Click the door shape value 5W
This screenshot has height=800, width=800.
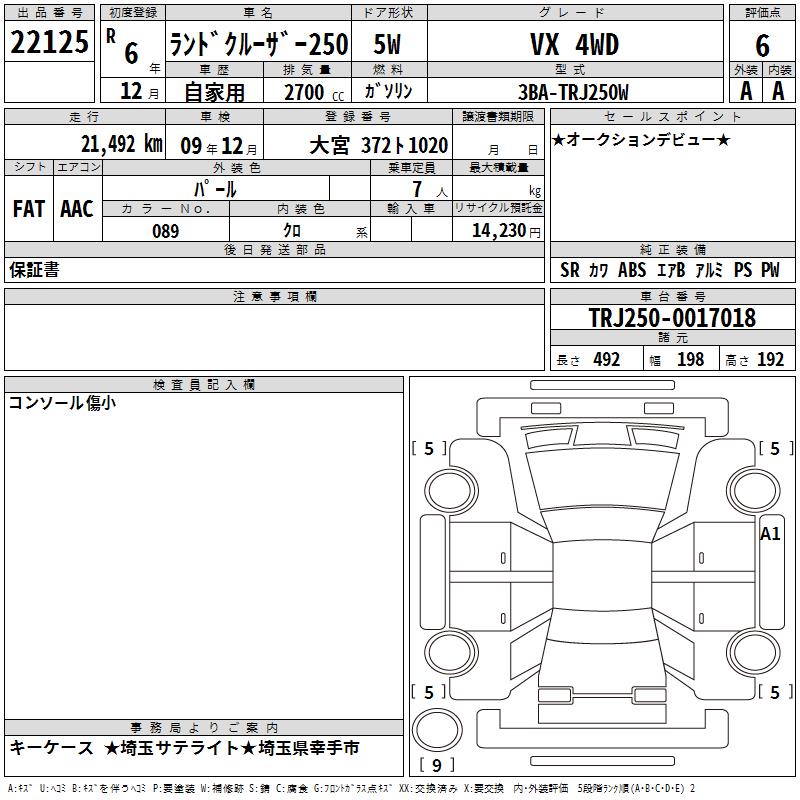coord(387,44)
